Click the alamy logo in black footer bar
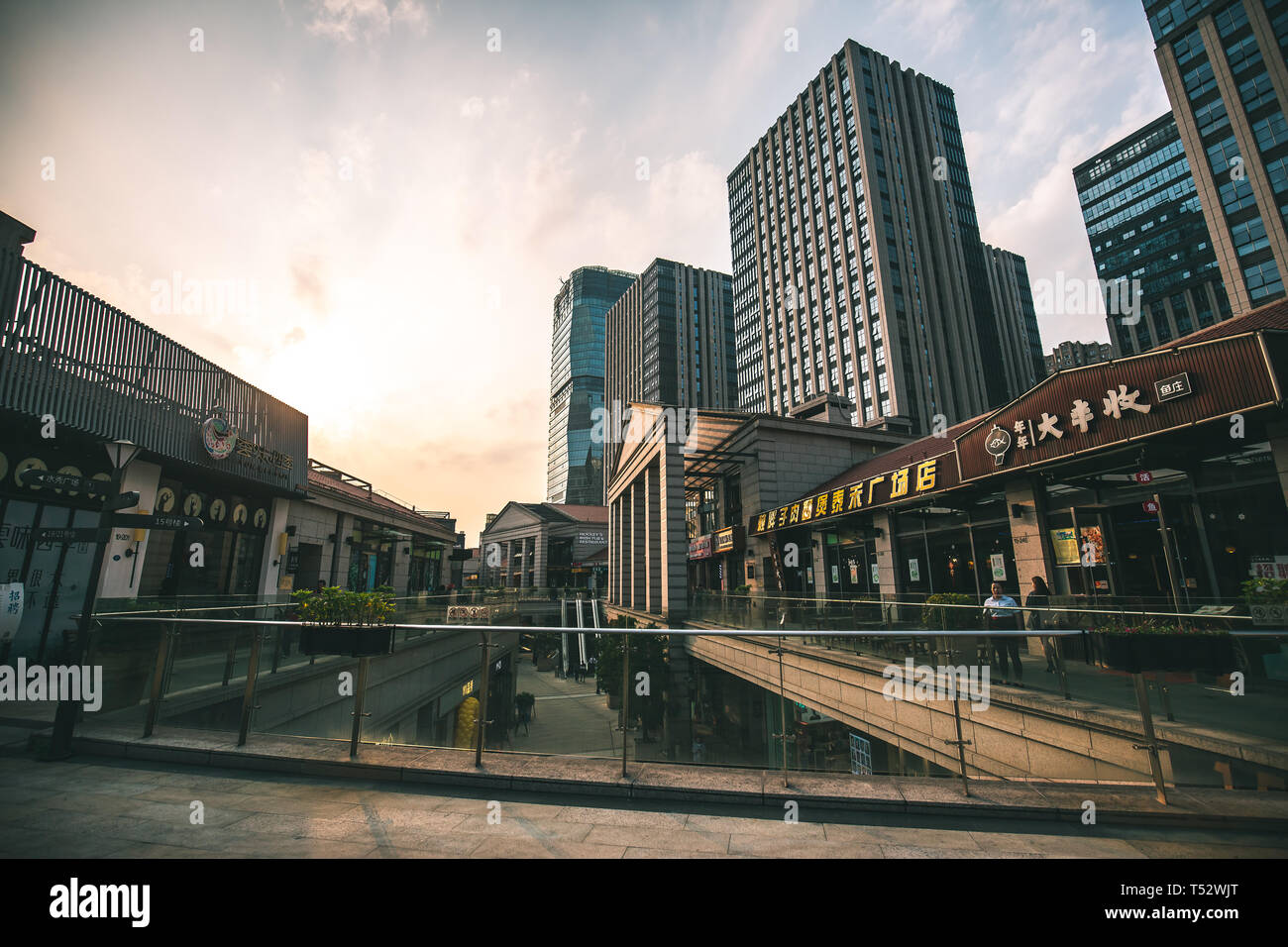The image size is (1288, 947). 100,901
